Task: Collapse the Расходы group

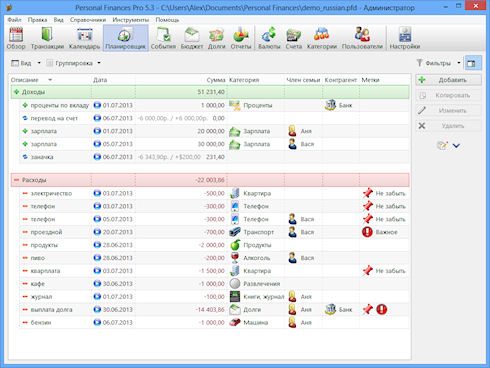Action: 16,180
